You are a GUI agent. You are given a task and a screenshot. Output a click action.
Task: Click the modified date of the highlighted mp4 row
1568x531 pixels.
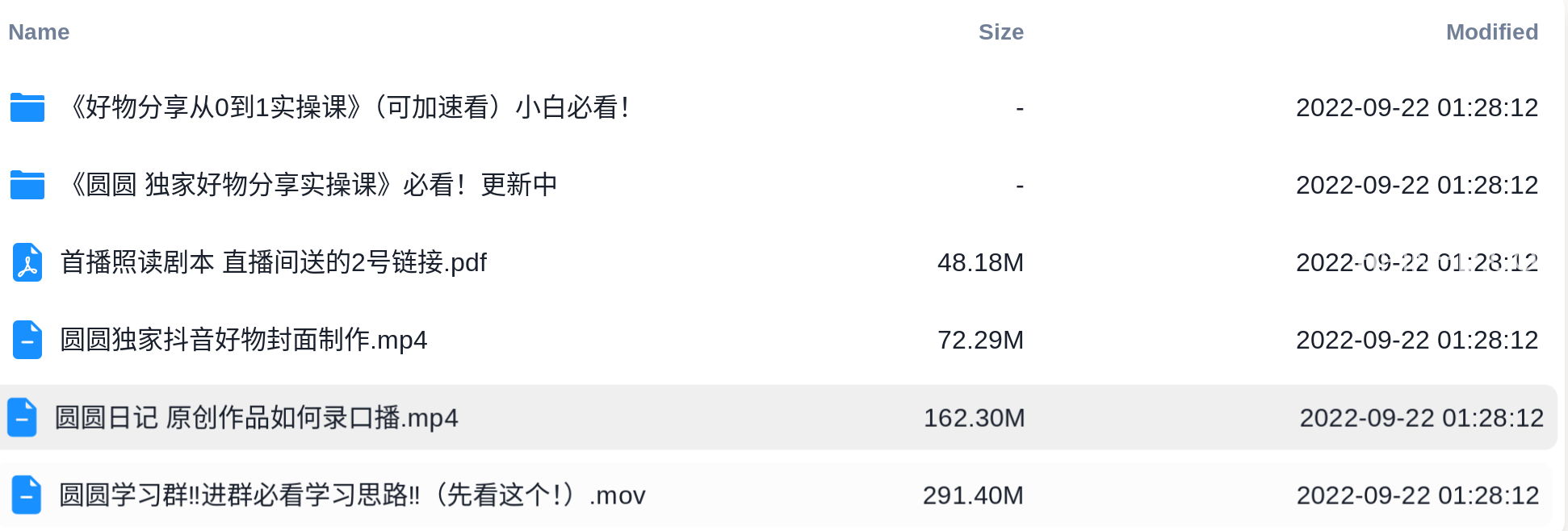tap(1422, 417)
